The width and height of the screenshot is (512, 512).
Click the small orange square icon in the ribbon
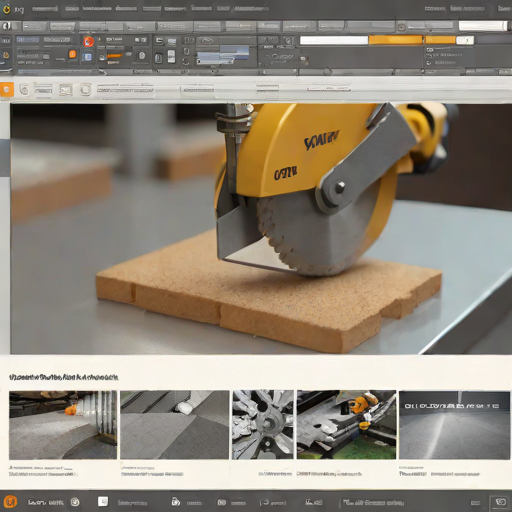pyautogui.click(x=72, y=54)
